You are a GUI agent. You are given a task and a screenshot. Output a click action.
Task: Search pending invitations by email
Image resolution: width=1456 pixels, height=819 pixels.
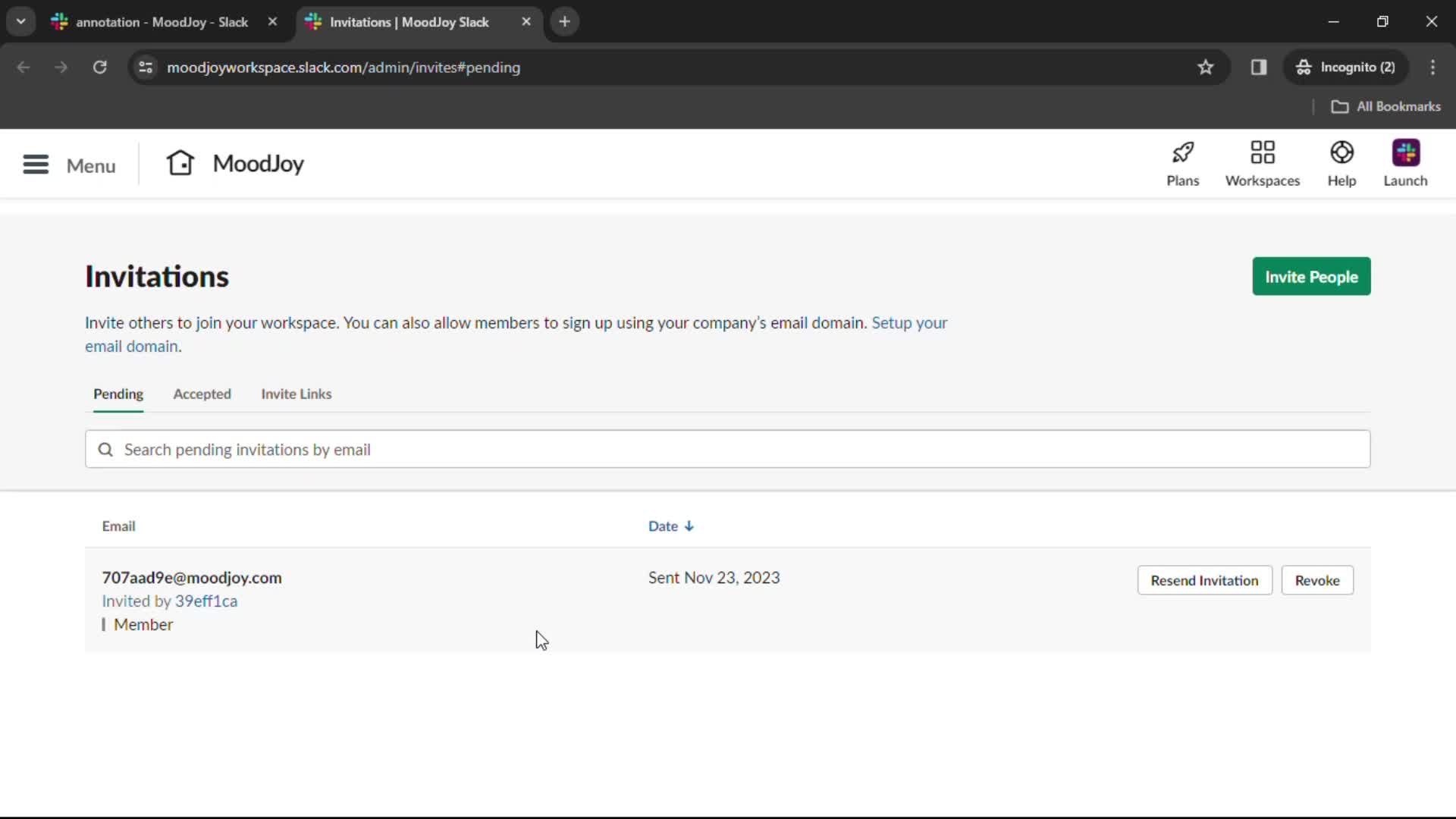(728, 449)
